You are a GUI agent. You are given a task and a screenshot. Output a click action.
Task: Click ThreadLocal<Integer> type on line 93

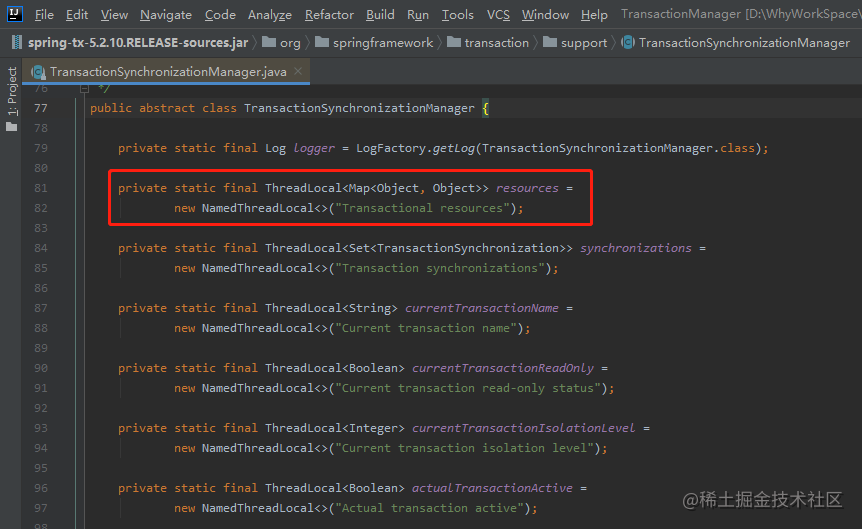[x=335, y=428]
